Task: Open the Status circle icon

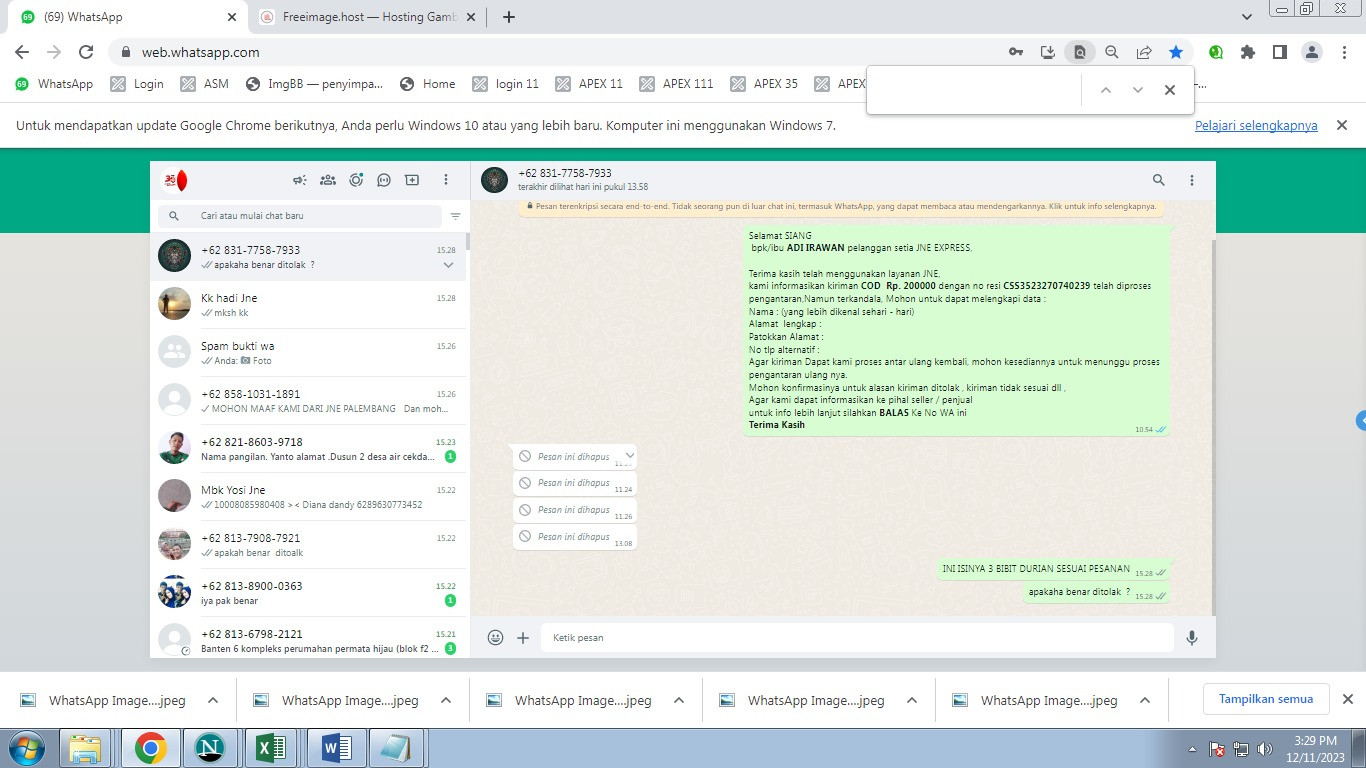Action: [x=356, y=180]
